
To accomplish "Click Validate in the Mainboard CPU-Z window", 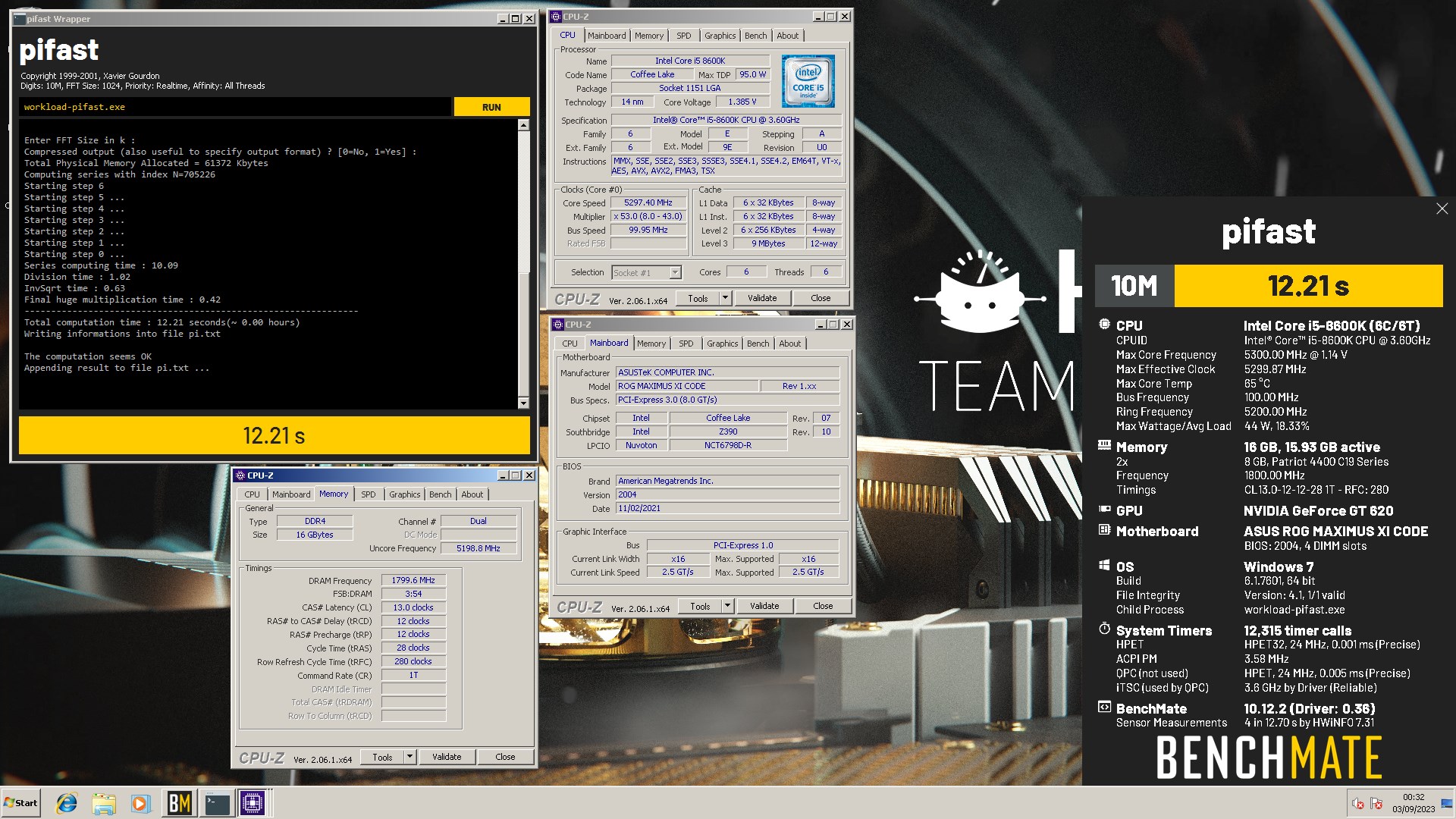I will point(764,606).
